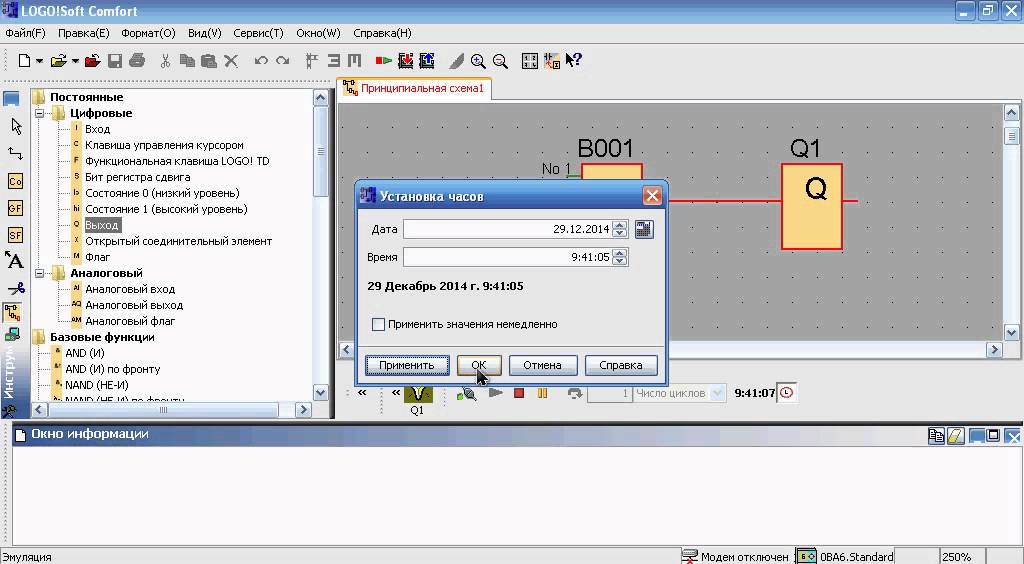Pause the simulation
The height and width of the screenshot is (564, 1024).
pyautogui.click(x=542, y=393)
